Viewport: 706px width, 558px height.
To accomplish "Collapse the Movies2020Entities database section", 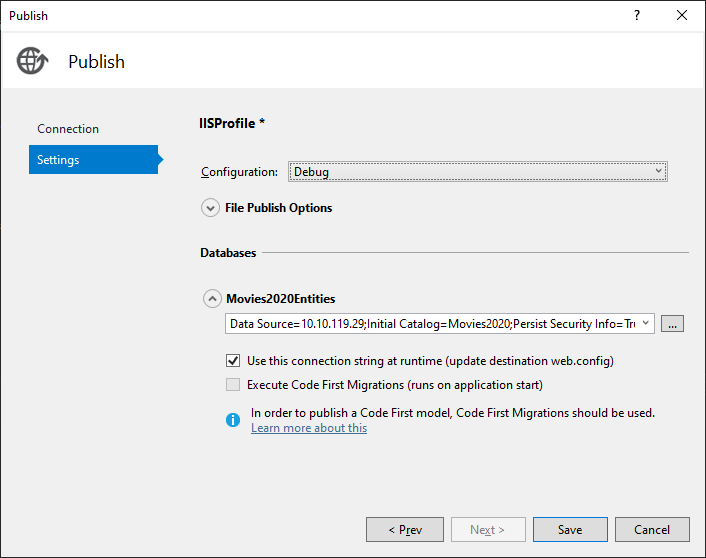I will (x=212, y=299).
